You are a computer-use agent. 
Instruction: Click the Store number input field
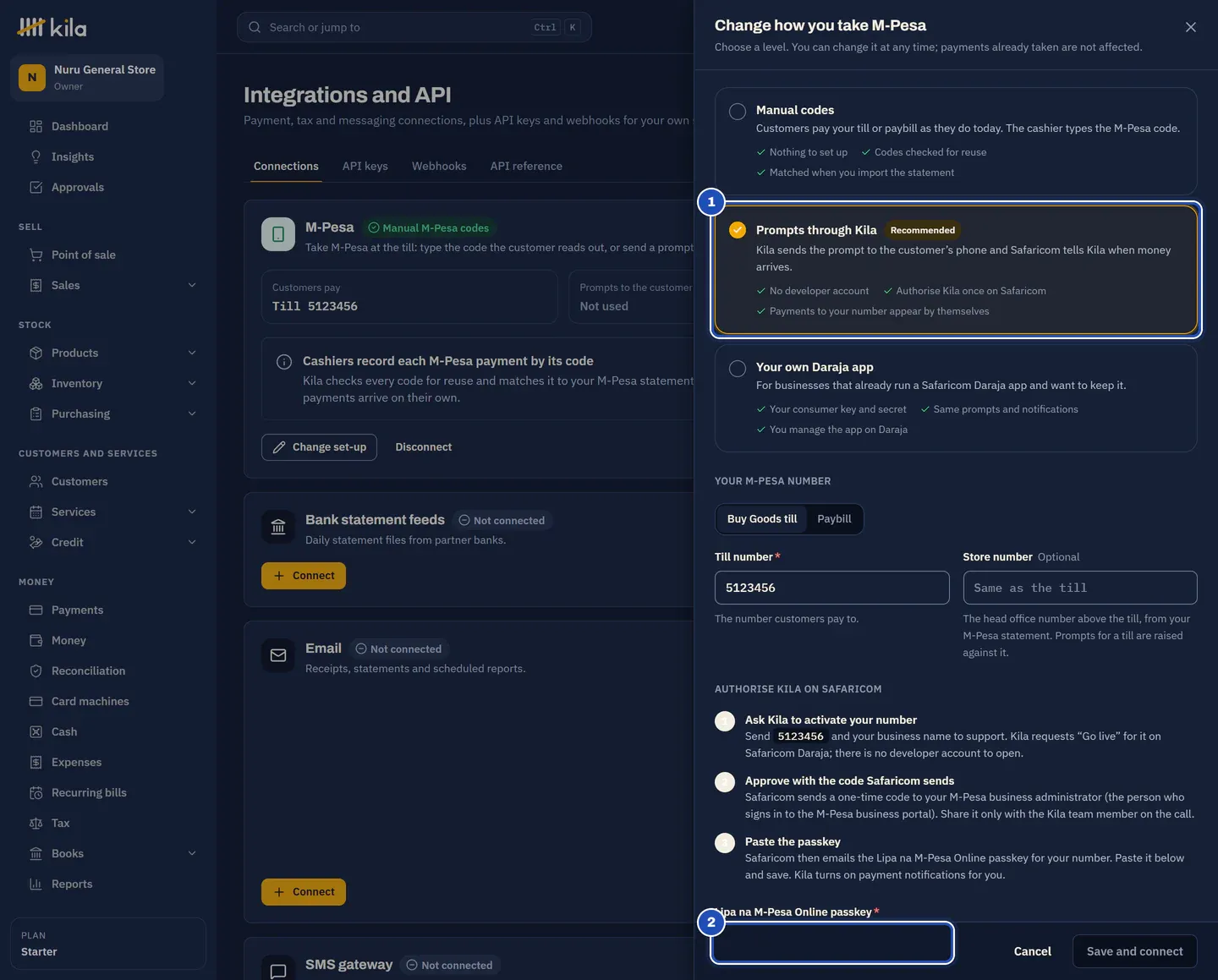coord(1080,588)
